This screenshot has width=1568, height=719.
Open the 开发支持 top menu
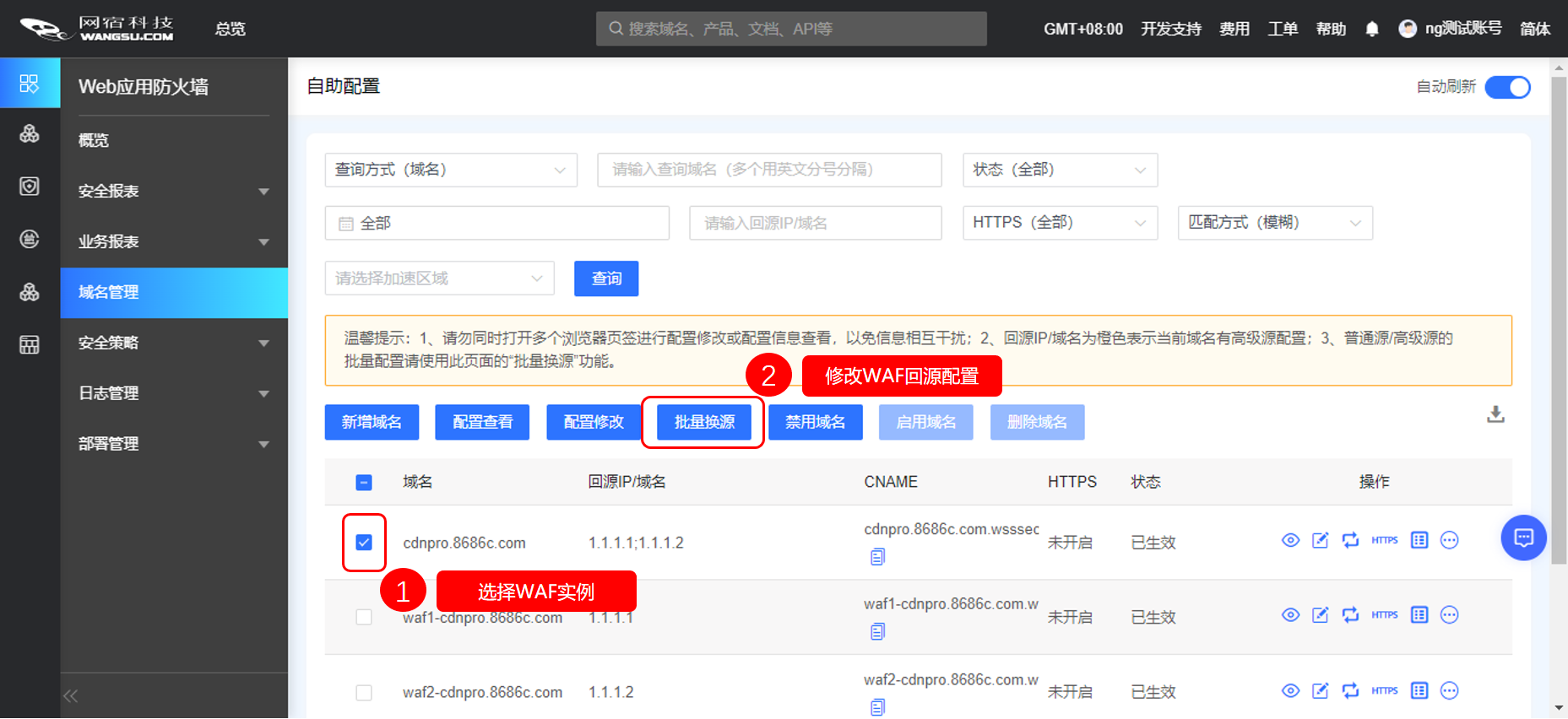1170,29
